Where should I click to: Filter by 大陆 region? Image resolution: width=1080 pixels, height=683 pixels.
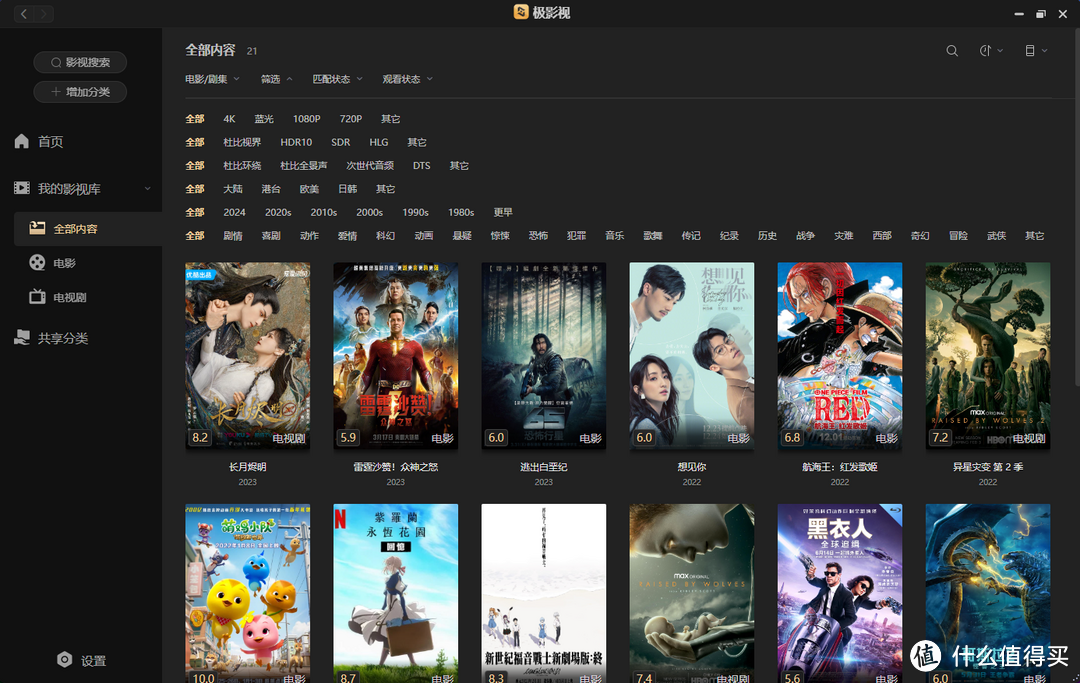233,189
